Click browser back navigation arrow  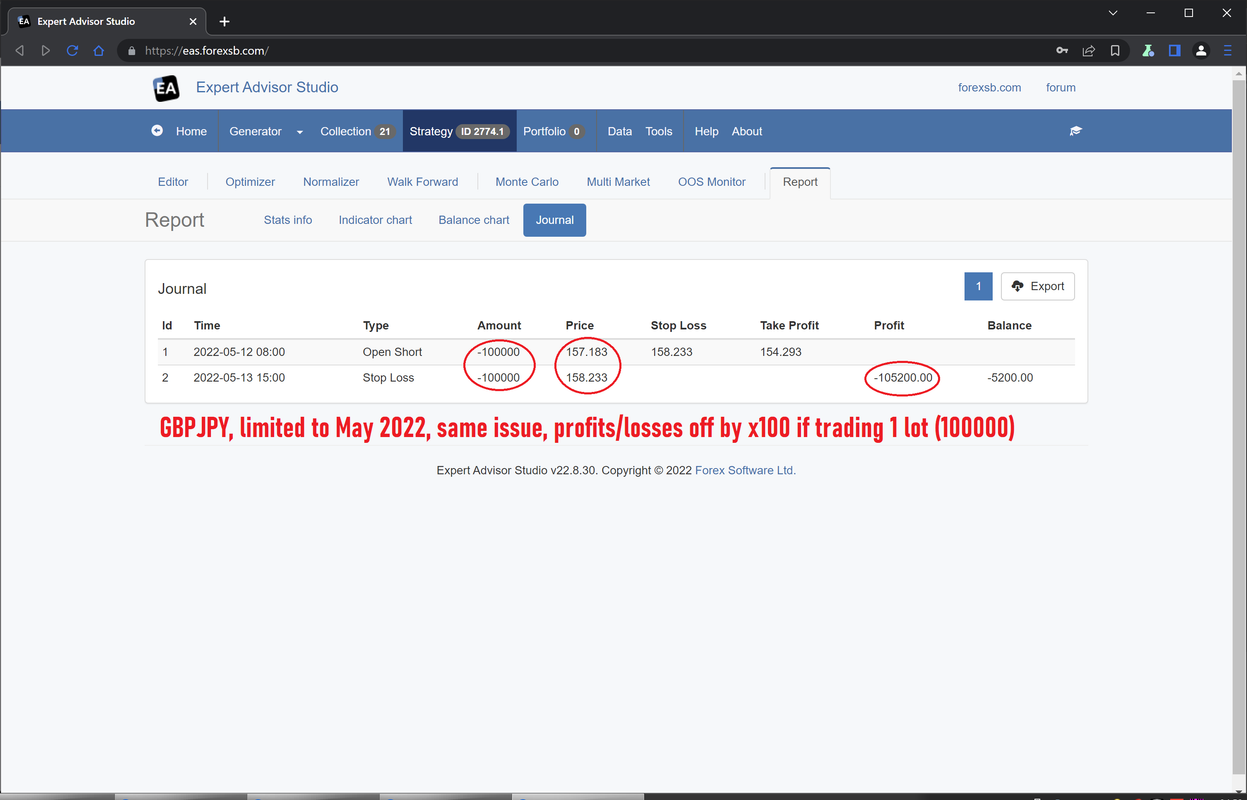pyautogui.click(x=19, y=50)
